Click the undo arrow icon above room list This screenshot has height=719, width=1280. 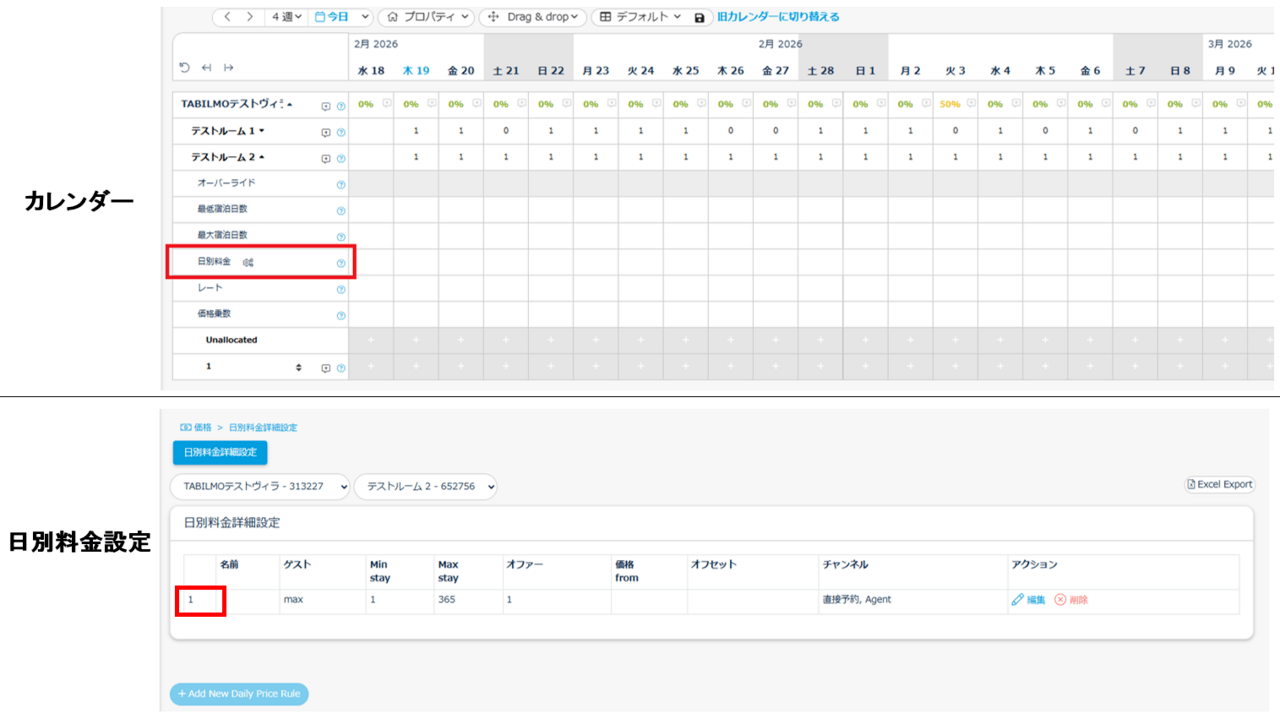(185, 68)
